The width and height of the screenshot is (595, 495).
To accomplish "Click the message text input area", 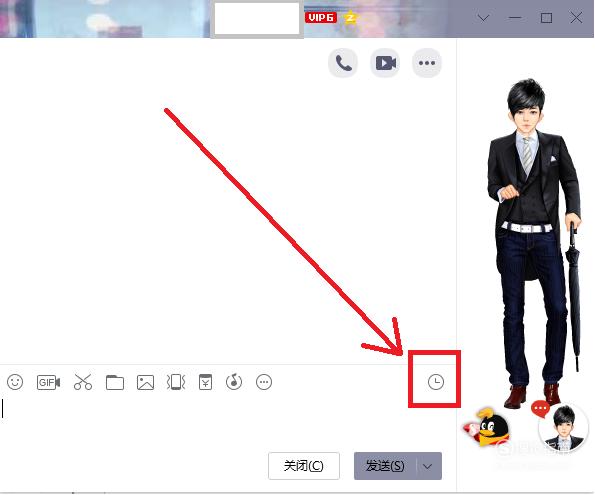I will pos(228,421).
